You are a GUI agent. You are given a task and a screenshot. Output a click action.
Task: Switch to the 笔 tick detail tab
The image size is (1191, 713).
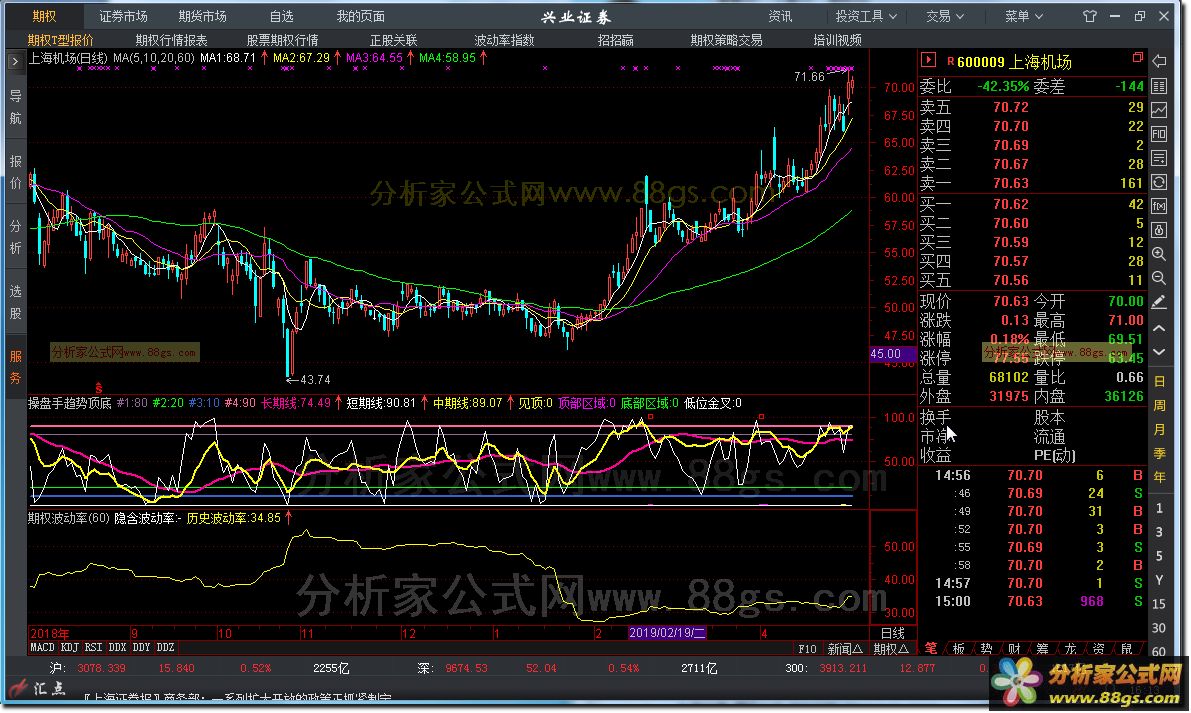pyautogui.click(x=931, y=648)
